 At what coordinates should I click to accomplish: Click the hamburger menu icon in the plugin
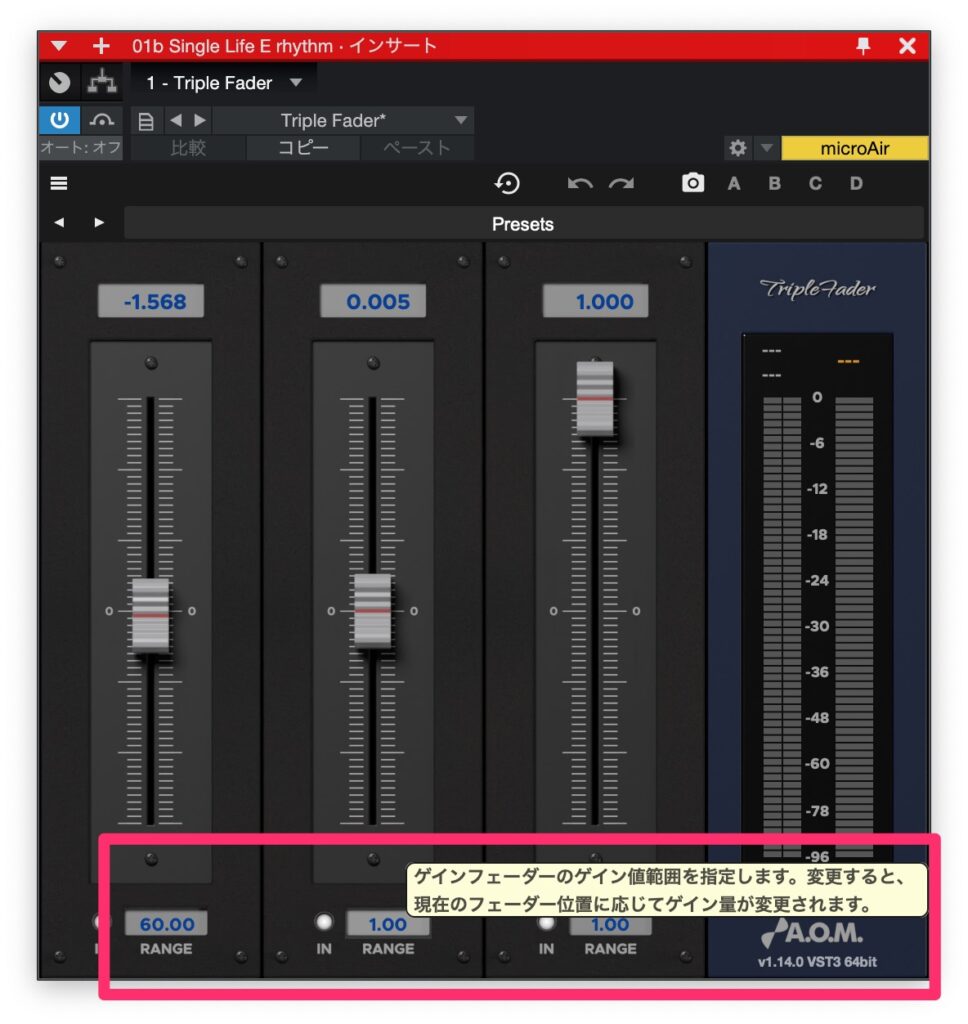point(59,184)
